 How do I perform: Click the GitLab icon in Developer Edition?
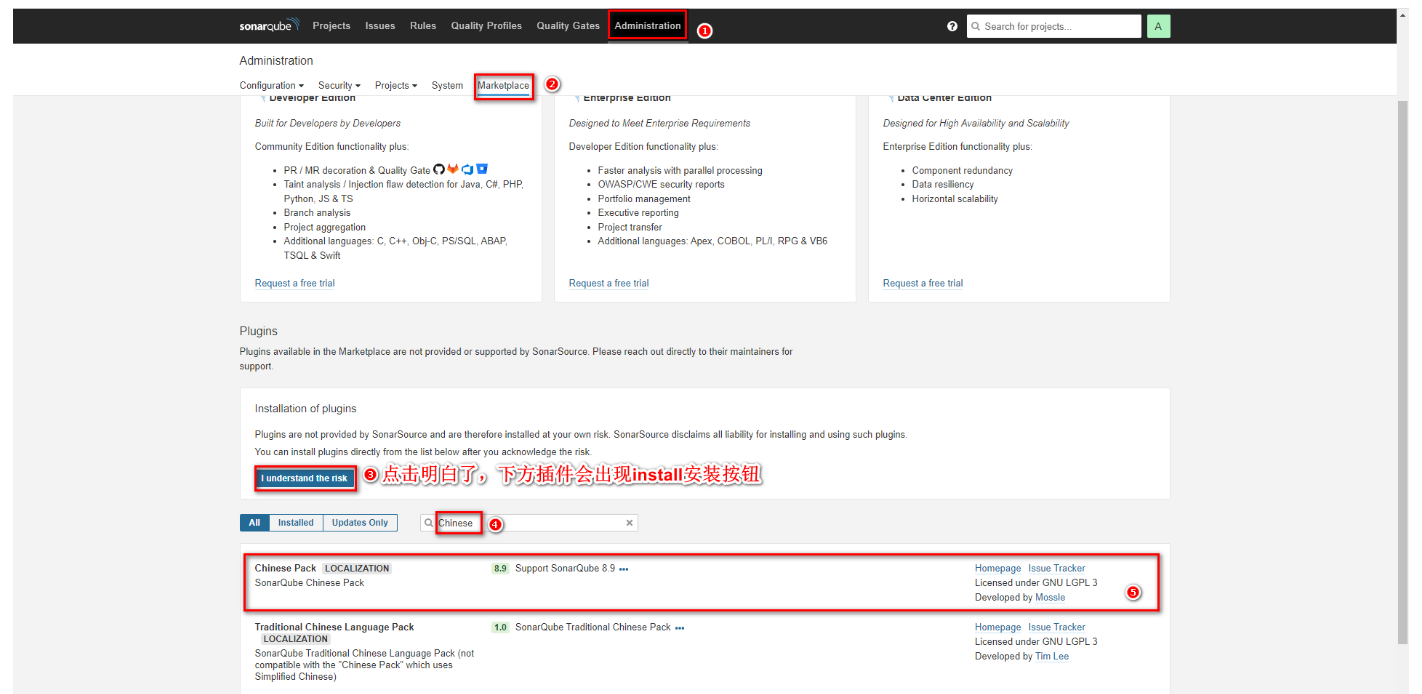pyautogui.click(x=453, y=170)
